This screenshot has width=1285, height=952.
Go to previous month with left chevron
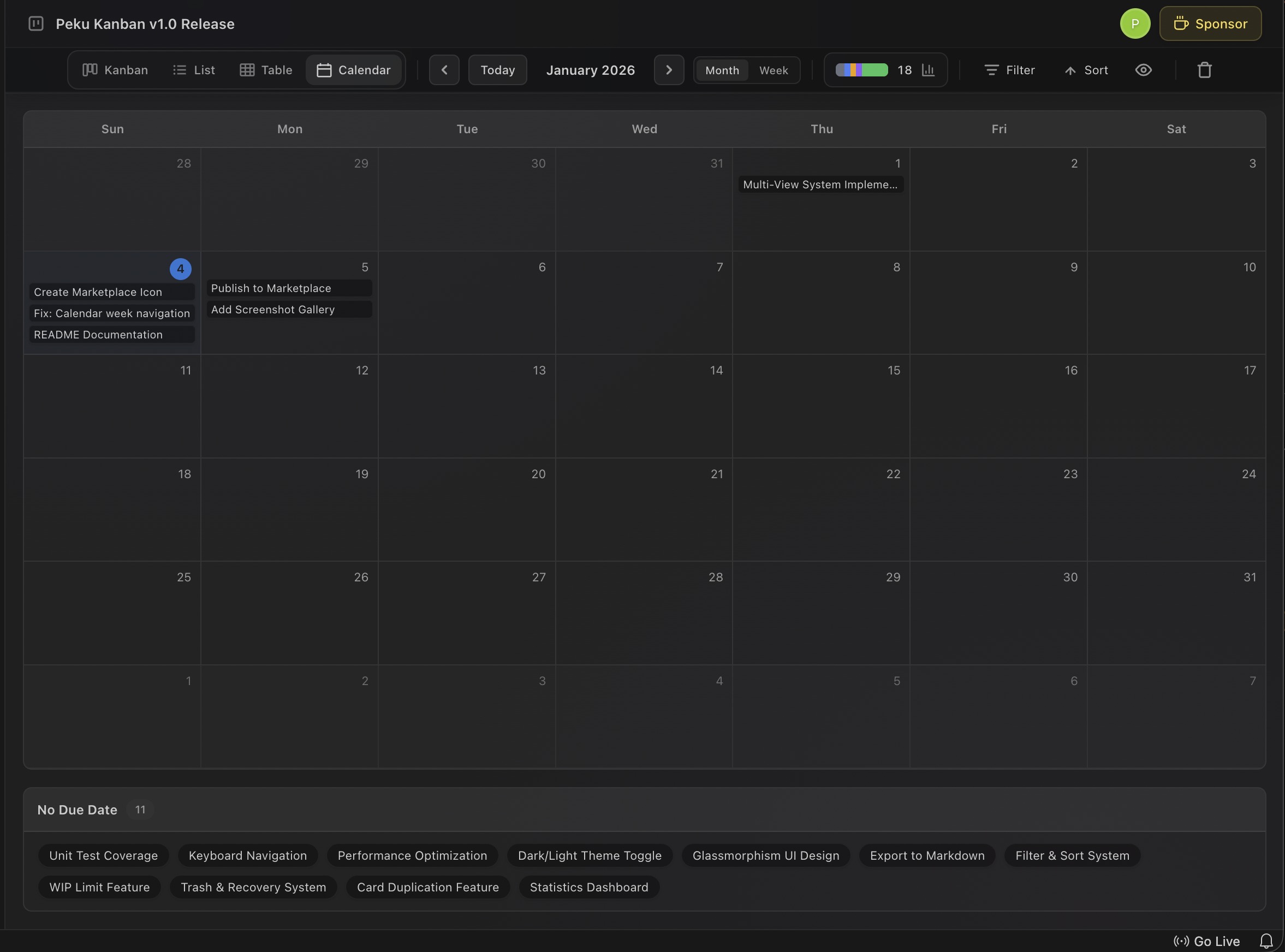click(x=444, y=70)
